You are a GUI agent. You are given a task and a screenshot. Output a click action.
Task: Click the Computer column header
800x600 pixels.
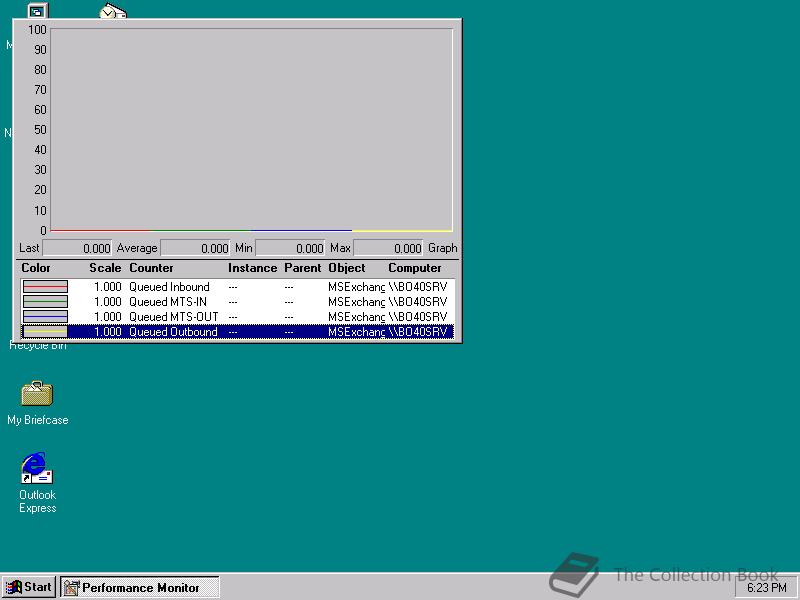click(x=415, y=268)
